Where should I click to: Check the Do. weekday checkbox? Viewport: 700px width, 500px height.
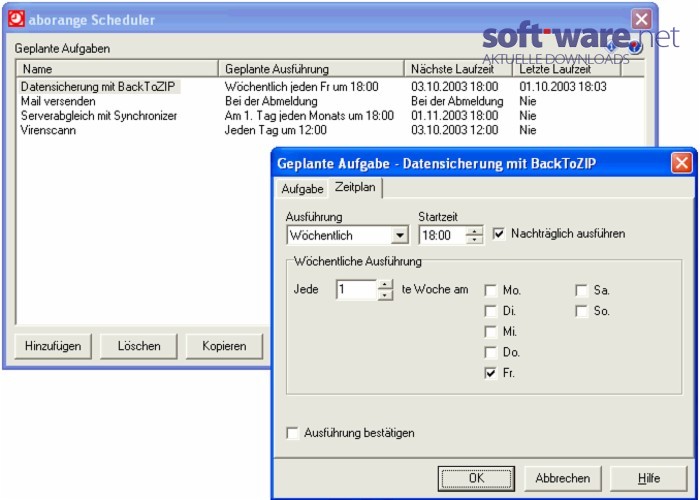[491, 353]
